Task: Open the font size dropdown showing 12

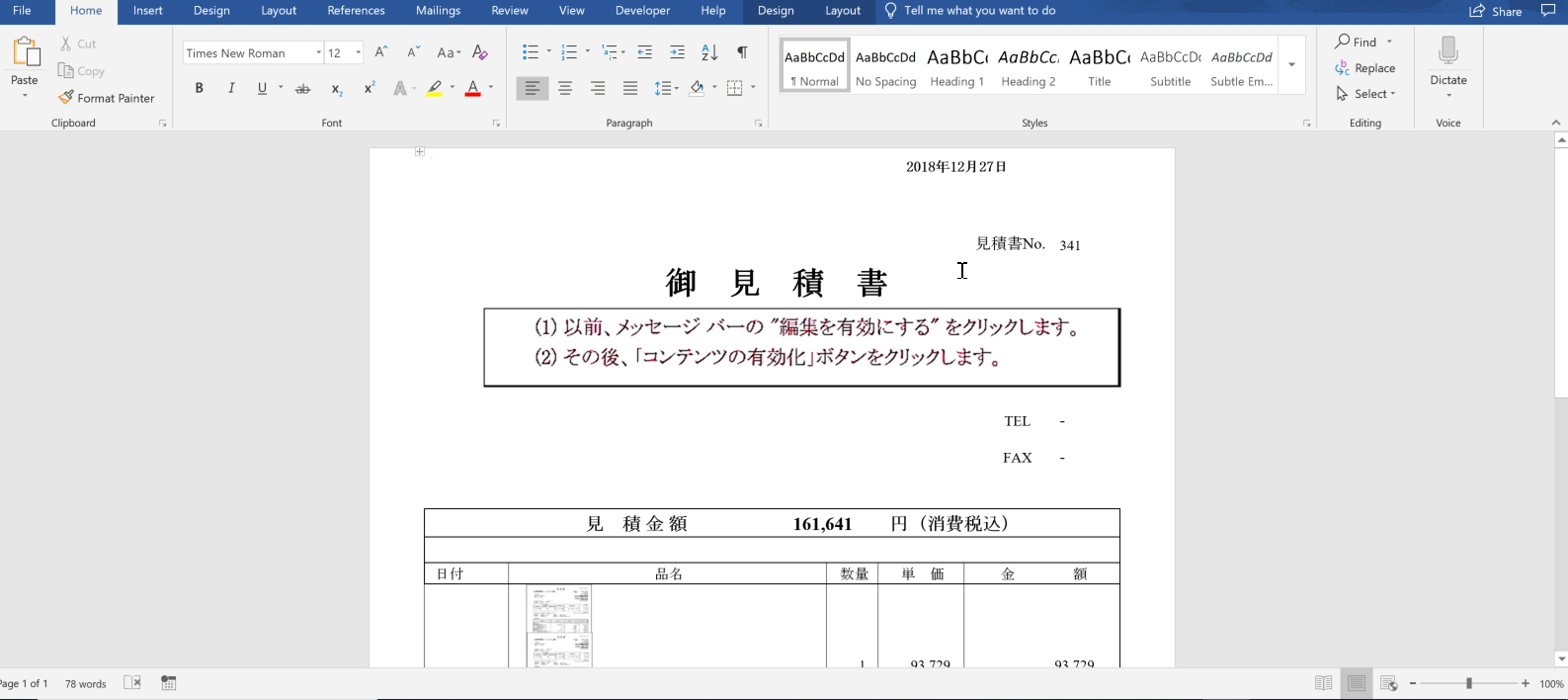Action: (358, 53)
